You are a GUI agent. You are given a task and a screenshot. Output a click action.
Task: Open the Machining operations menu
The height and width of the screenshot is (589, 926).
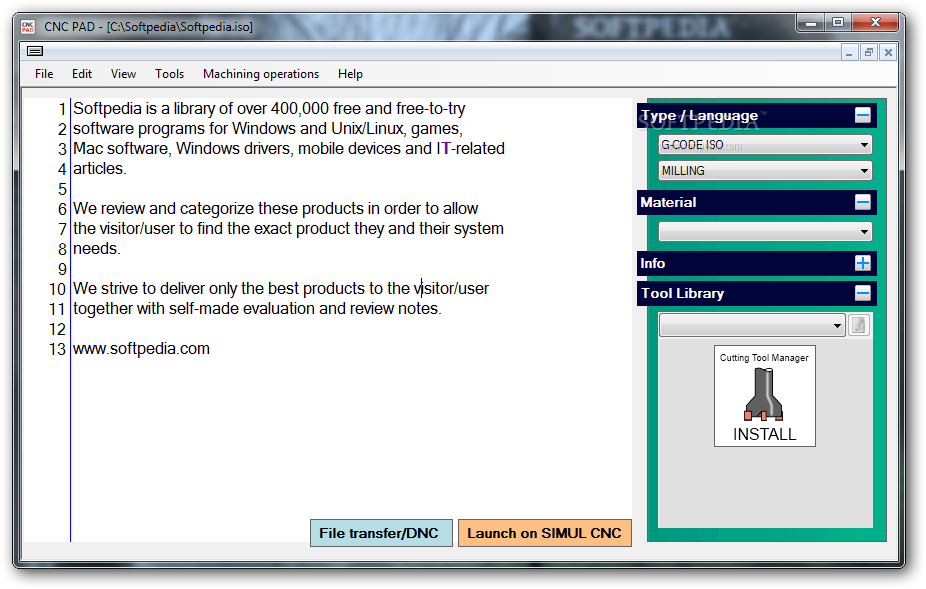[261, 74]
